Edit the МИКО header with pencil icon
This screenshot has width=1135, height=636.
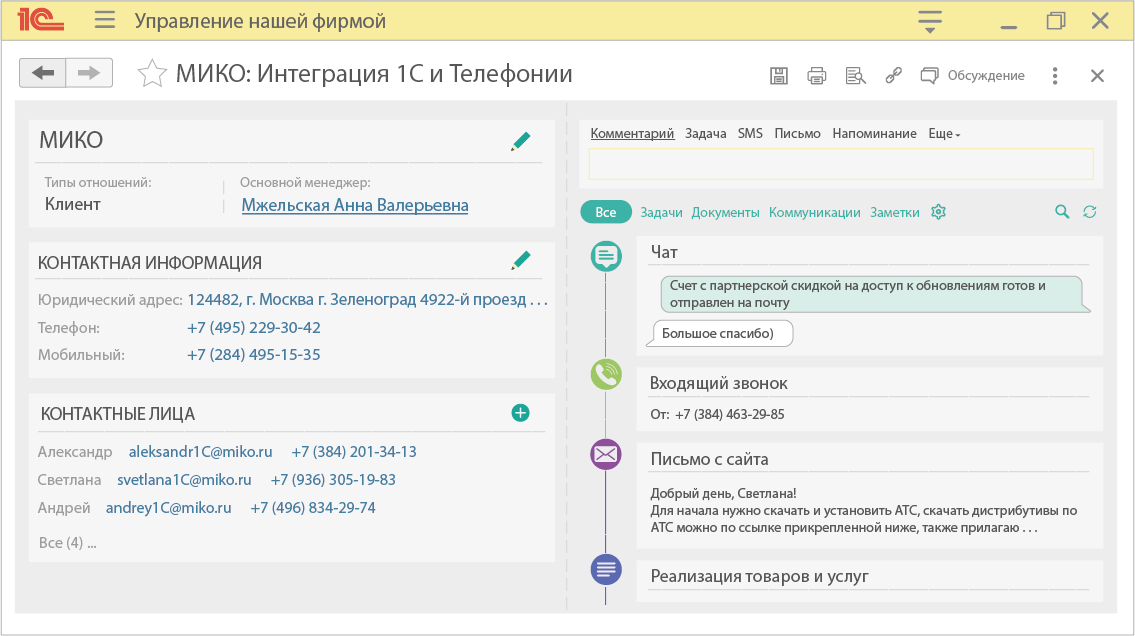click(x=520, y=141)
